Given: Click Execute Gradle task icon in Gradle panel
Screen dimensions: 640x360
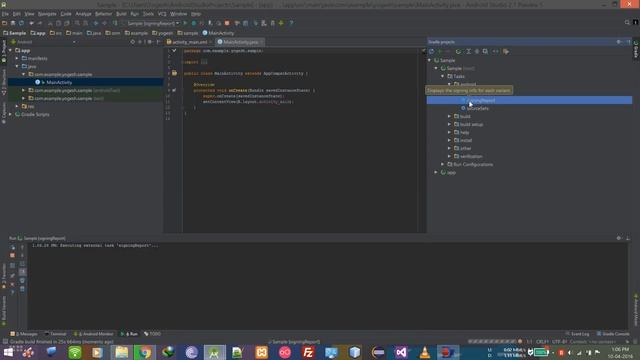Looking at the screenshot, I should coord(458,51).
